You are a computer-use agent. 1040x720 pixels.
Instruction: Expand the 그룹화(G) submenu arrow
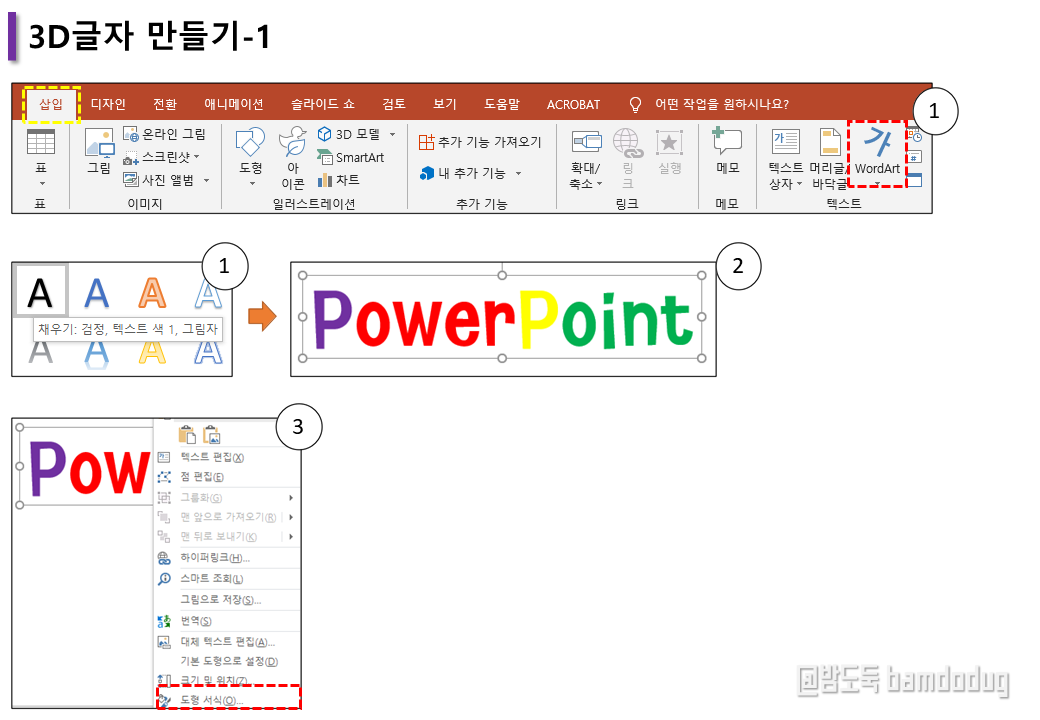point(291,497)
